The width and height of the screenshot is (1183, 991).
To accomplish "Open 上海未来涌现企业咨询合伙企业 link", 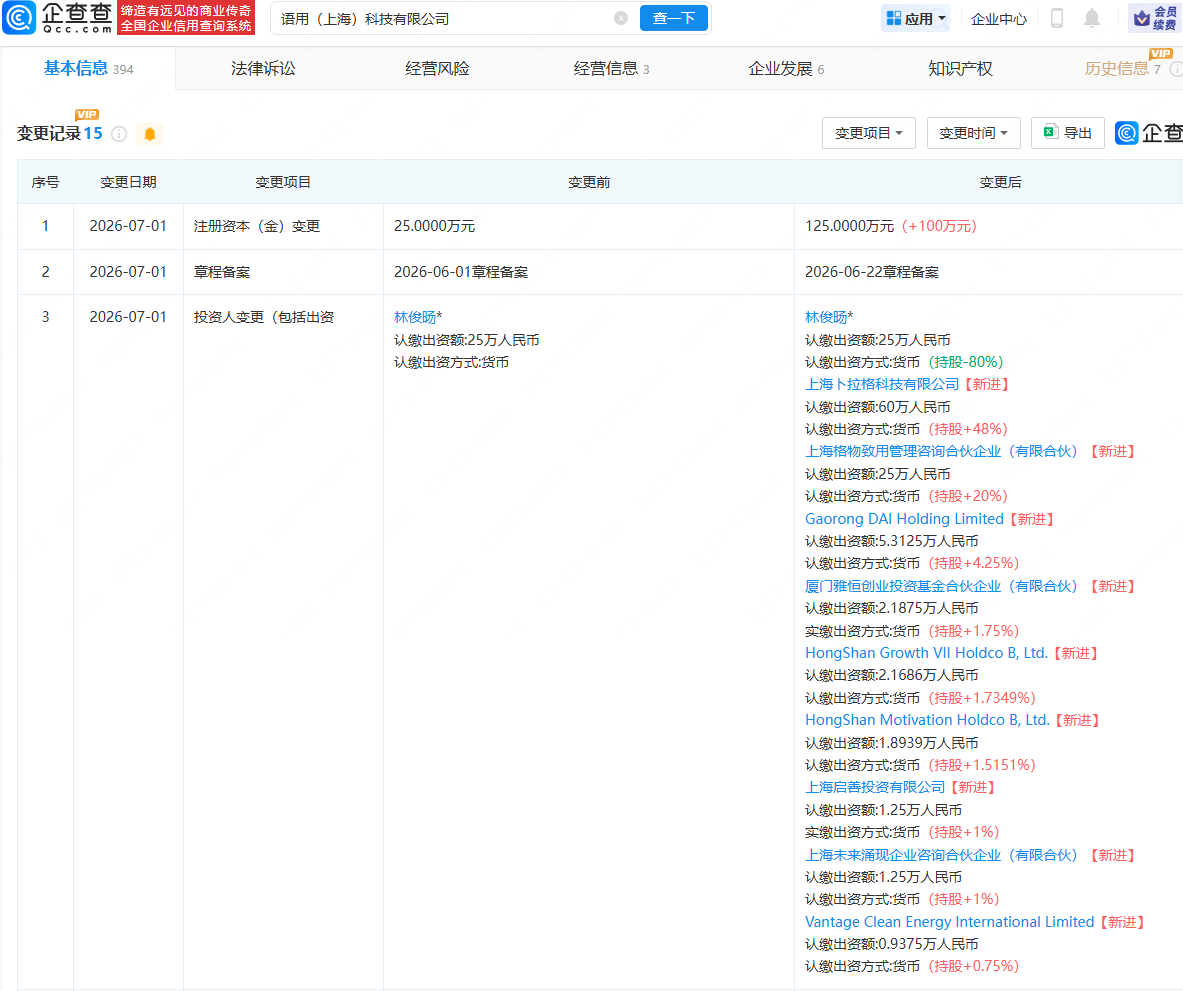I will click(941, 855).
